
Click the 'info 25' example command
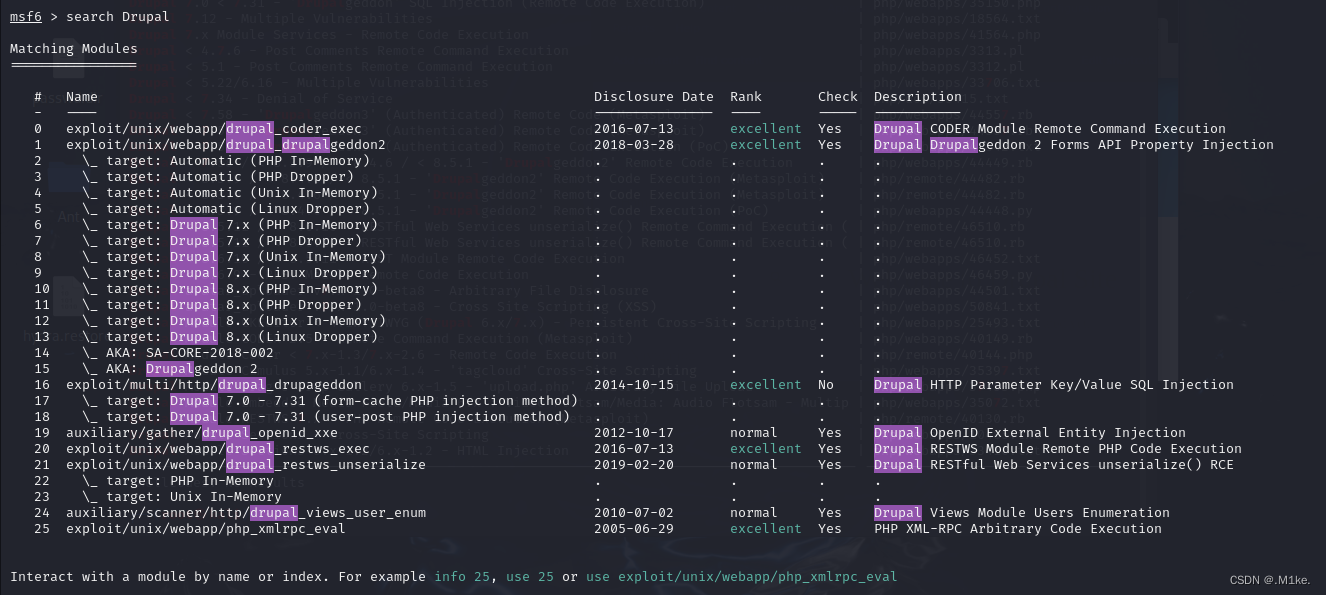point(462,577)
